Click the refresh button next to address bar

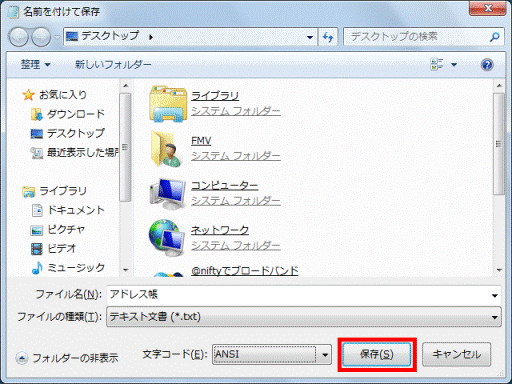click(328, 37)
